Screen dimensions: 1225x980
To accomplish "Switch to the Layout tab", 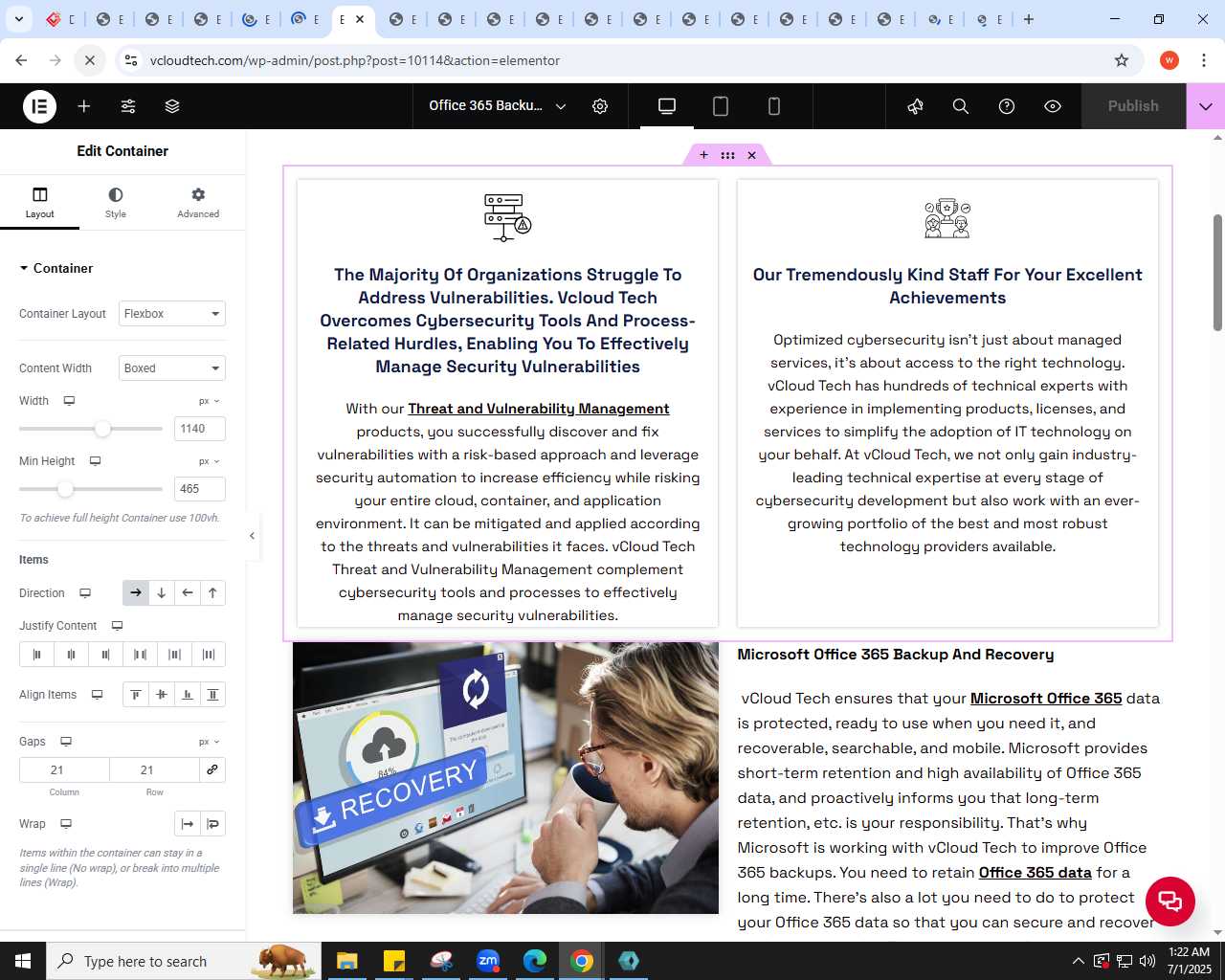I will pyautogui.click(x=40, y=203).
